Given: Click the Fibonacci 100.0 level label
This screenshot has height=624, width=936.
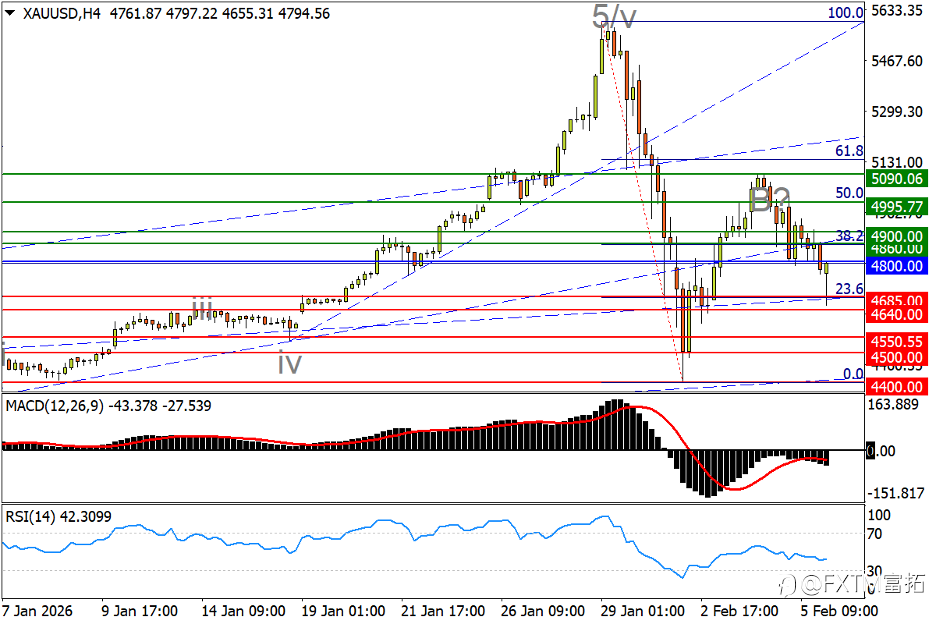Looking at the screenshot, I should [845, 13].
